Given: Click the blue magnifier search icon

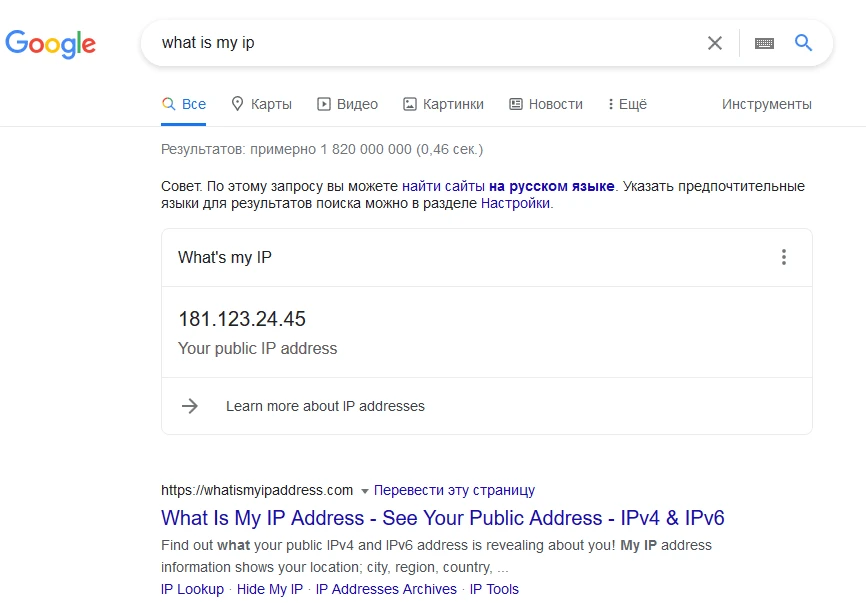Looking at the screenshot, I should click(804, 43).
